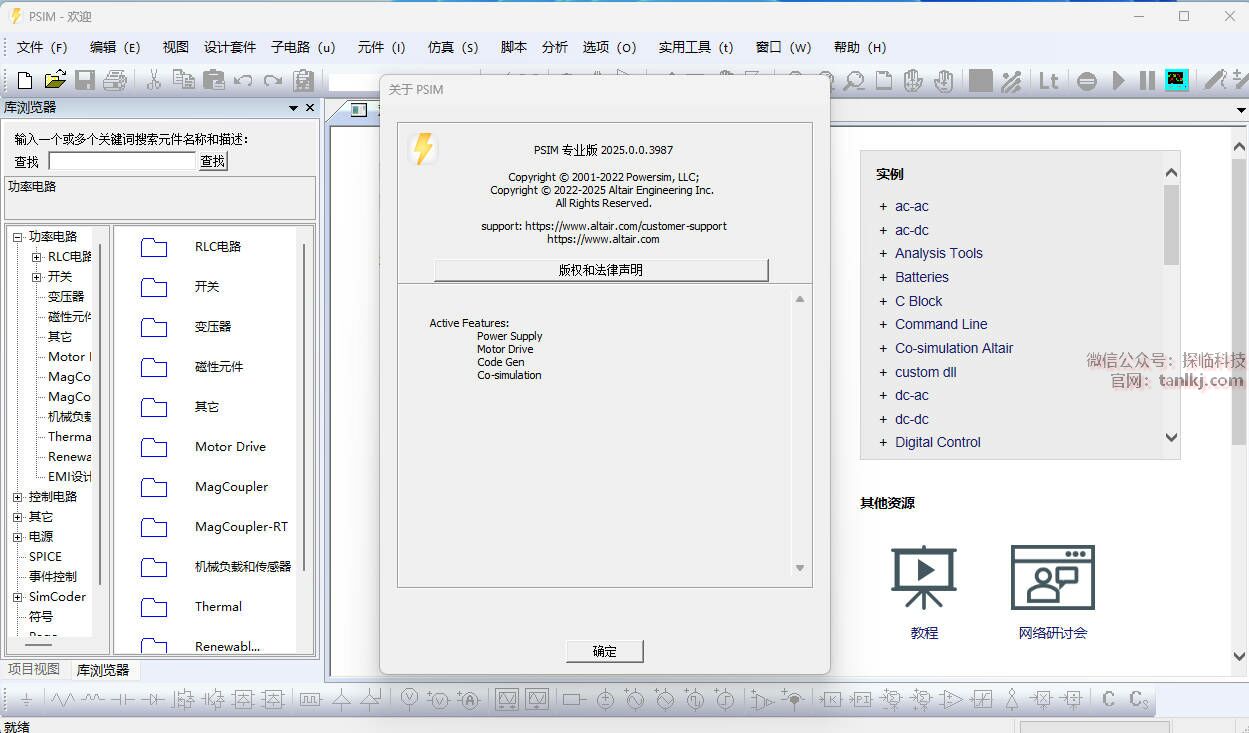This screenshot has height=733, width=1249.
Task: Open the MagCoupler-RT folder in library
Action: (x=214, y=527)
